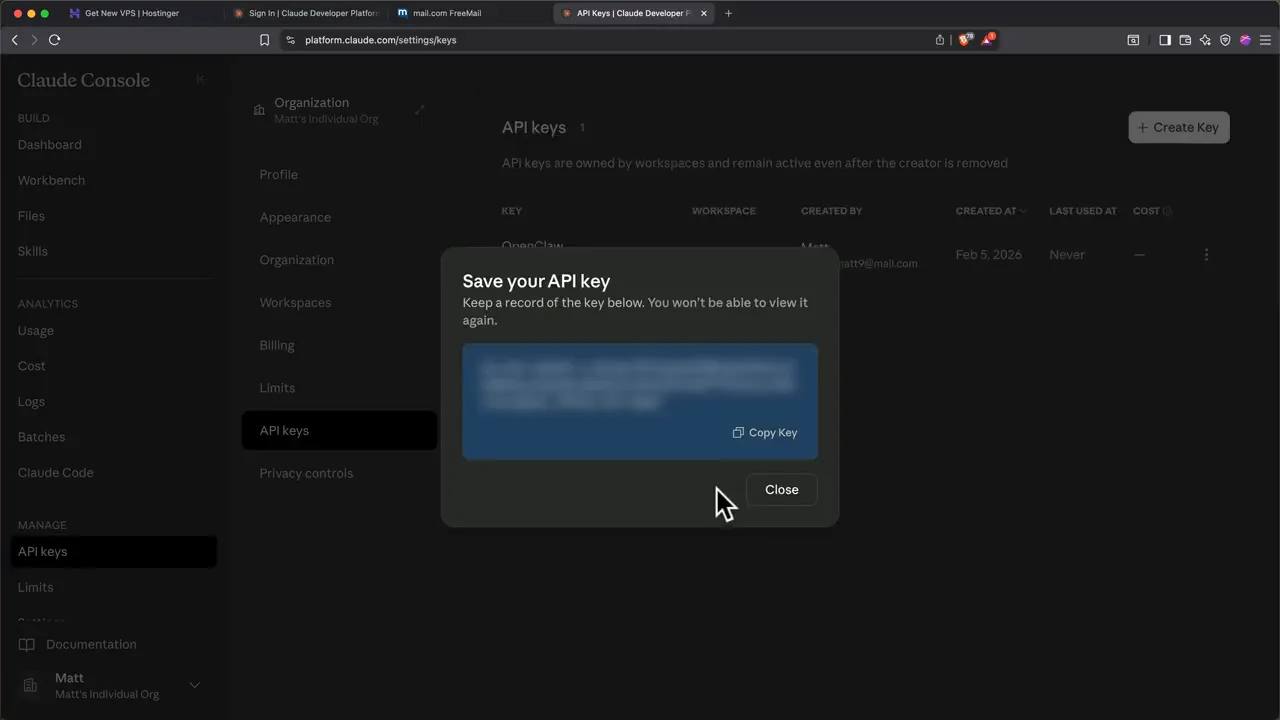Click the LAST USED AT column header
This screenshot has width=1280, height=720.
coord(1083,211)
